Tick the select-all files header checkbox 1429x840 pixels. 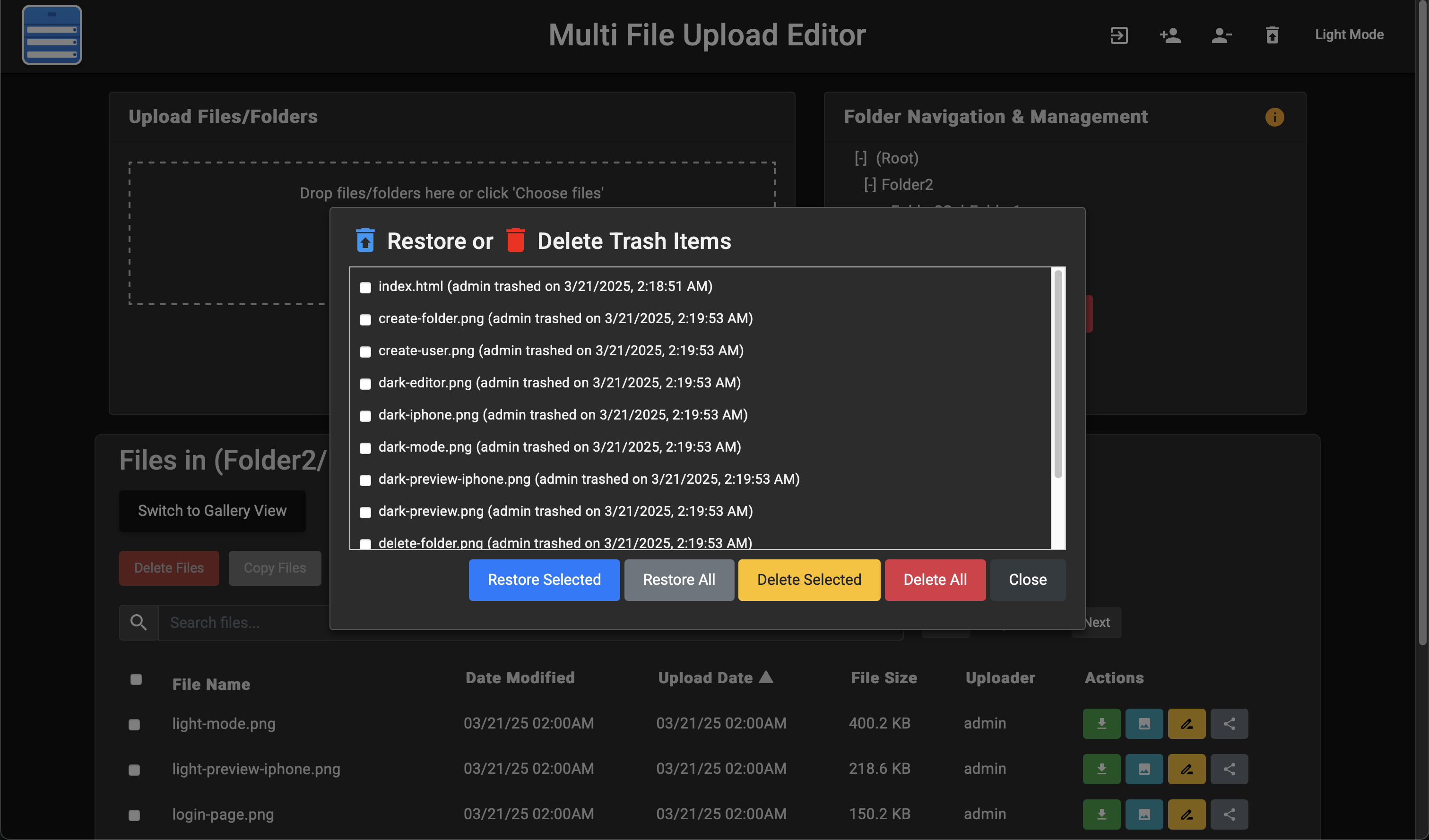pos(136,679)
